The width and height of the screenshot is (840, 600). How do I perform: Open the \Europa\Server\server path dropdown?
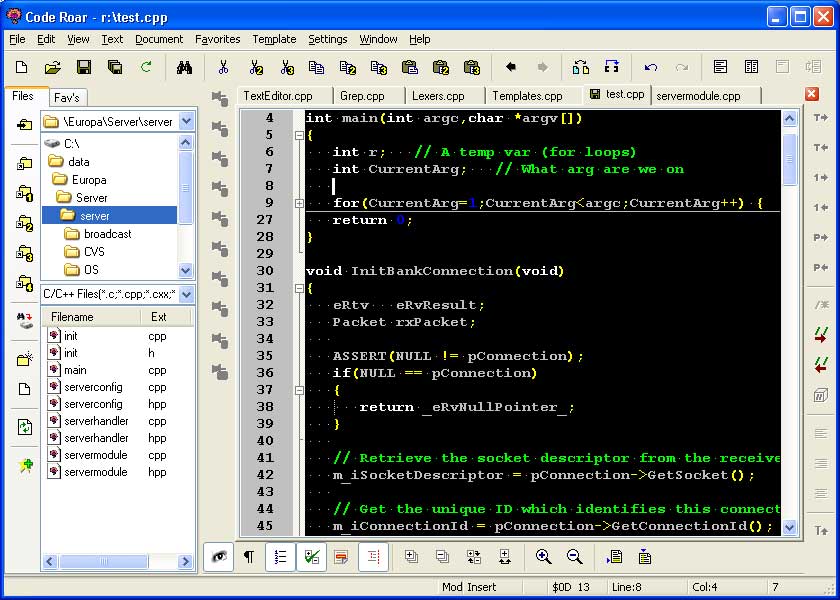186,122
